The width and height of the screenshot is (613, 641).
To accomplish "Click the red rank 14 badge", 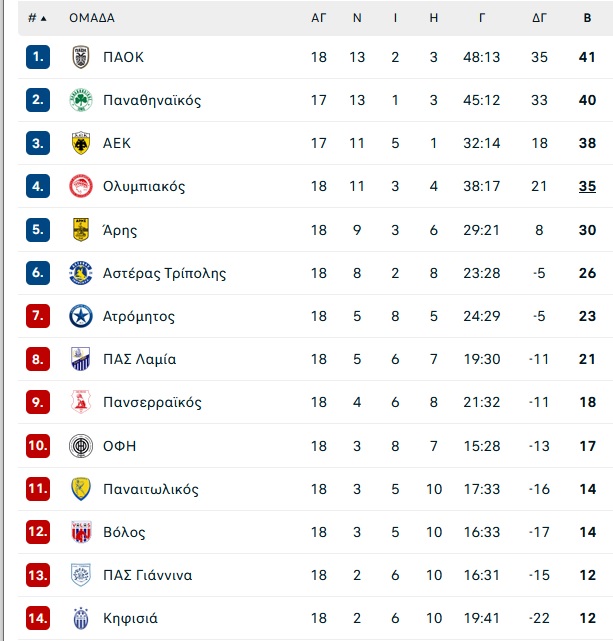I will tap(38, 618).
